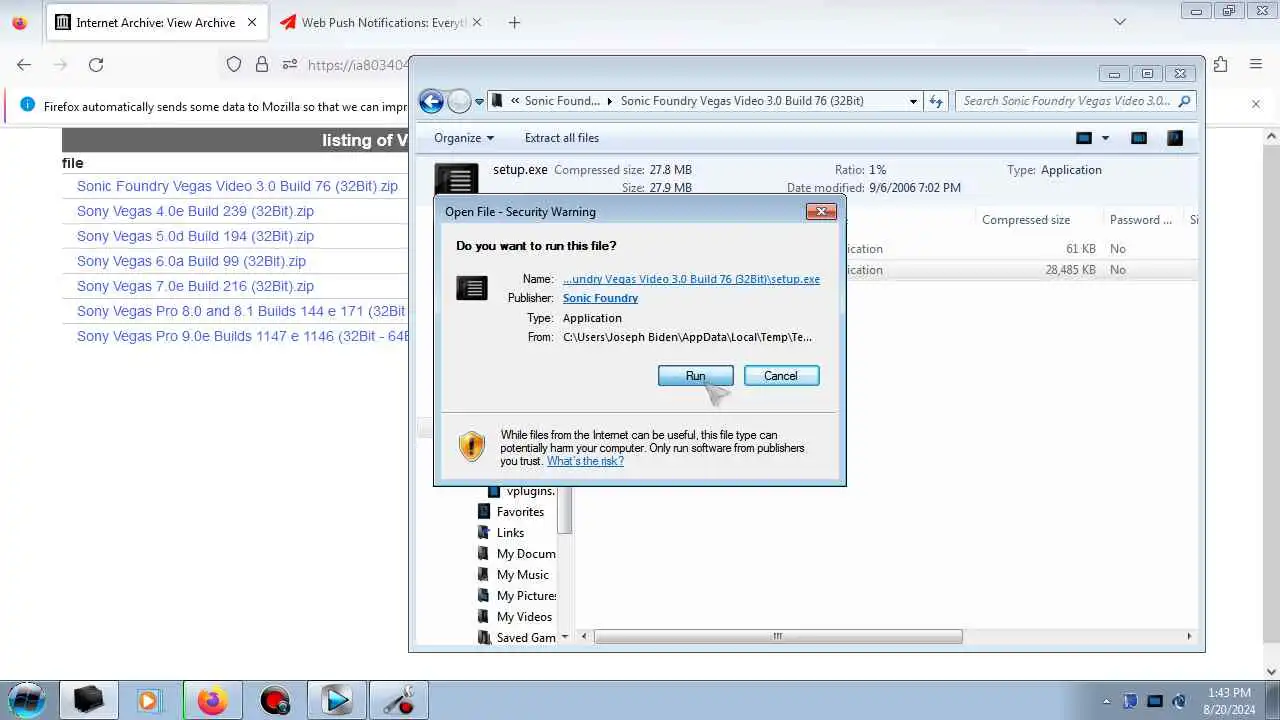This screenshot has height=720, width=1280.
Task: Dismiss the Firefox data notification bar
Action: pyautogui.click(x=1256, y=104)
